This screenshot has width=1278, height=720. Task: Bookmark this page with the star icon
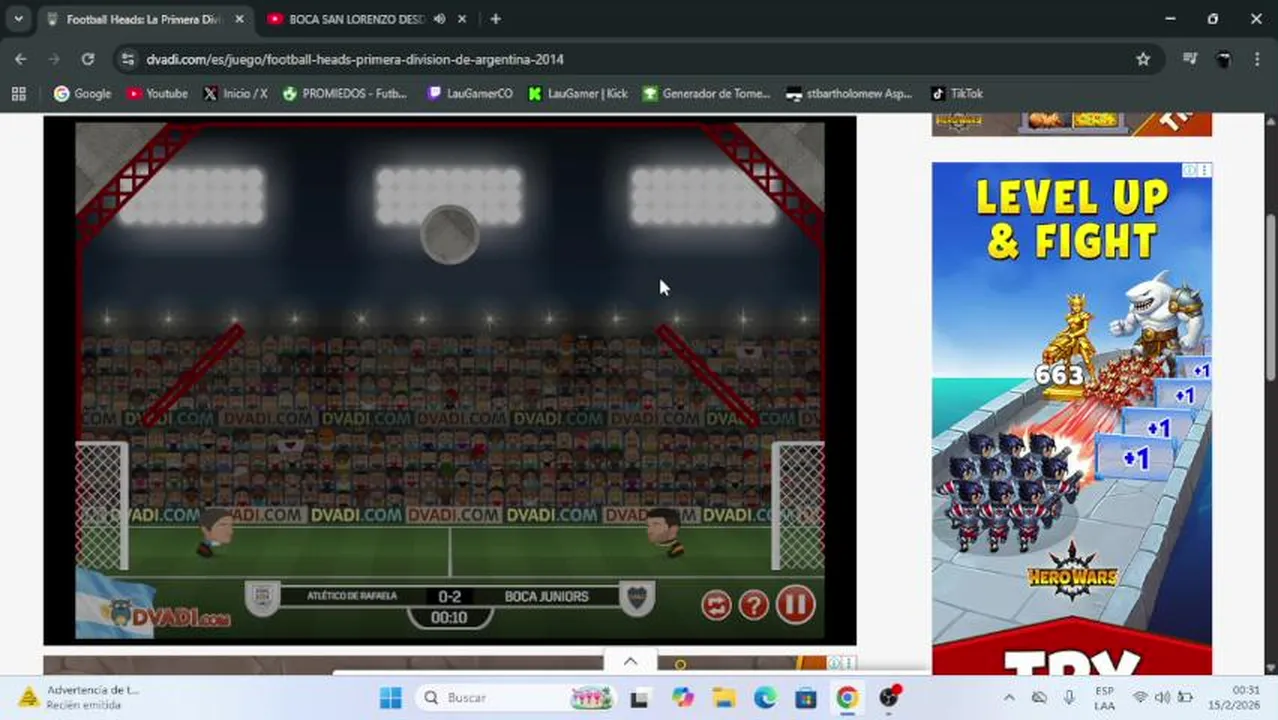pyautogui.click(x=1143, y=59)
